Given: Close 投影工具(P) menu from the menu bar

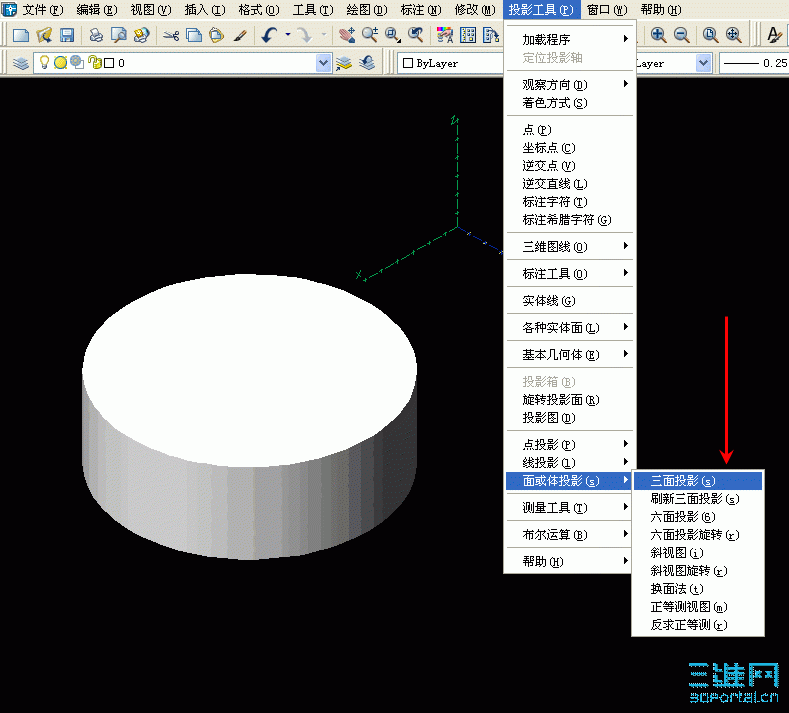Looking at the screenshot, I should click(x=541, y=10).
